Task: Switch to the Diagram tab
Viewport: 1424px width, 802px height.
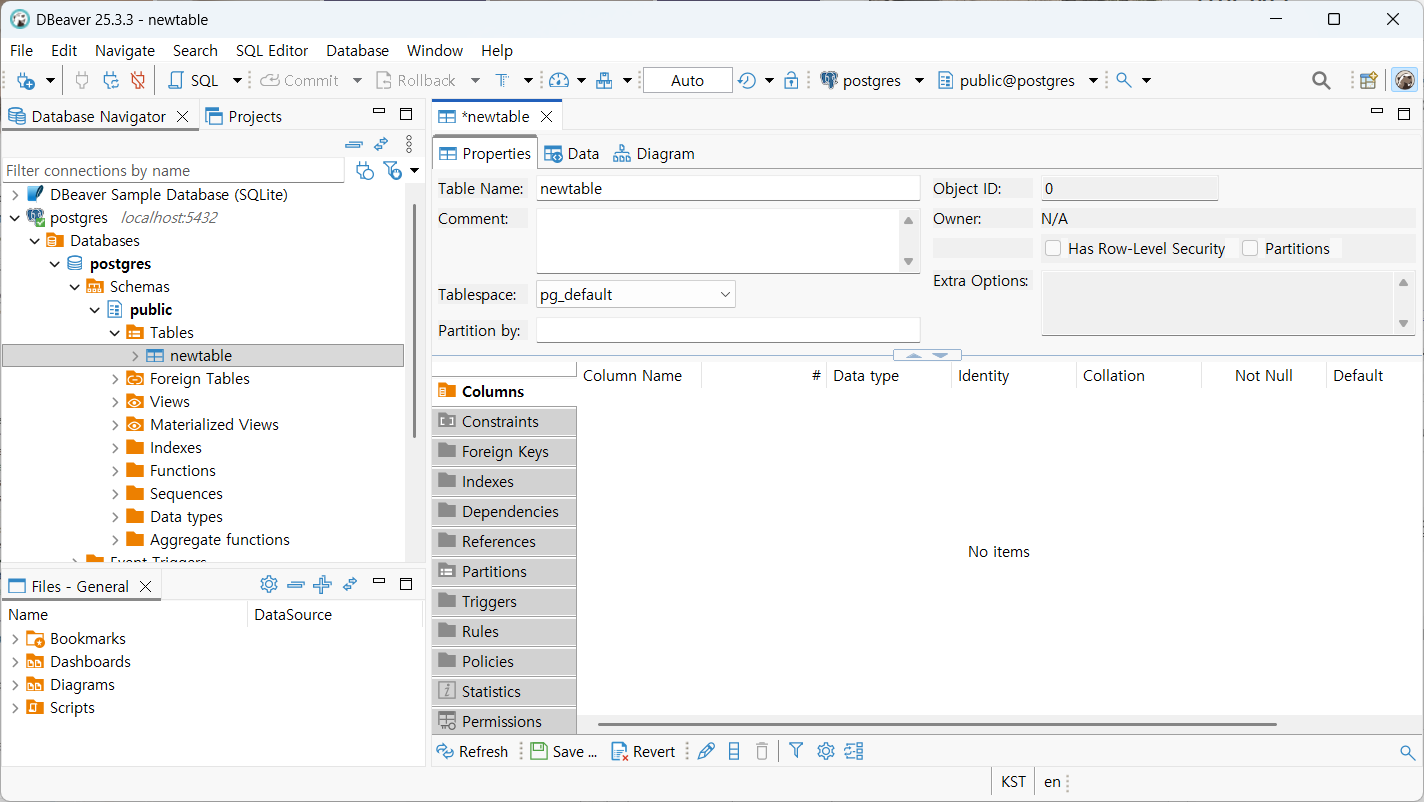Action: [654, 153]
